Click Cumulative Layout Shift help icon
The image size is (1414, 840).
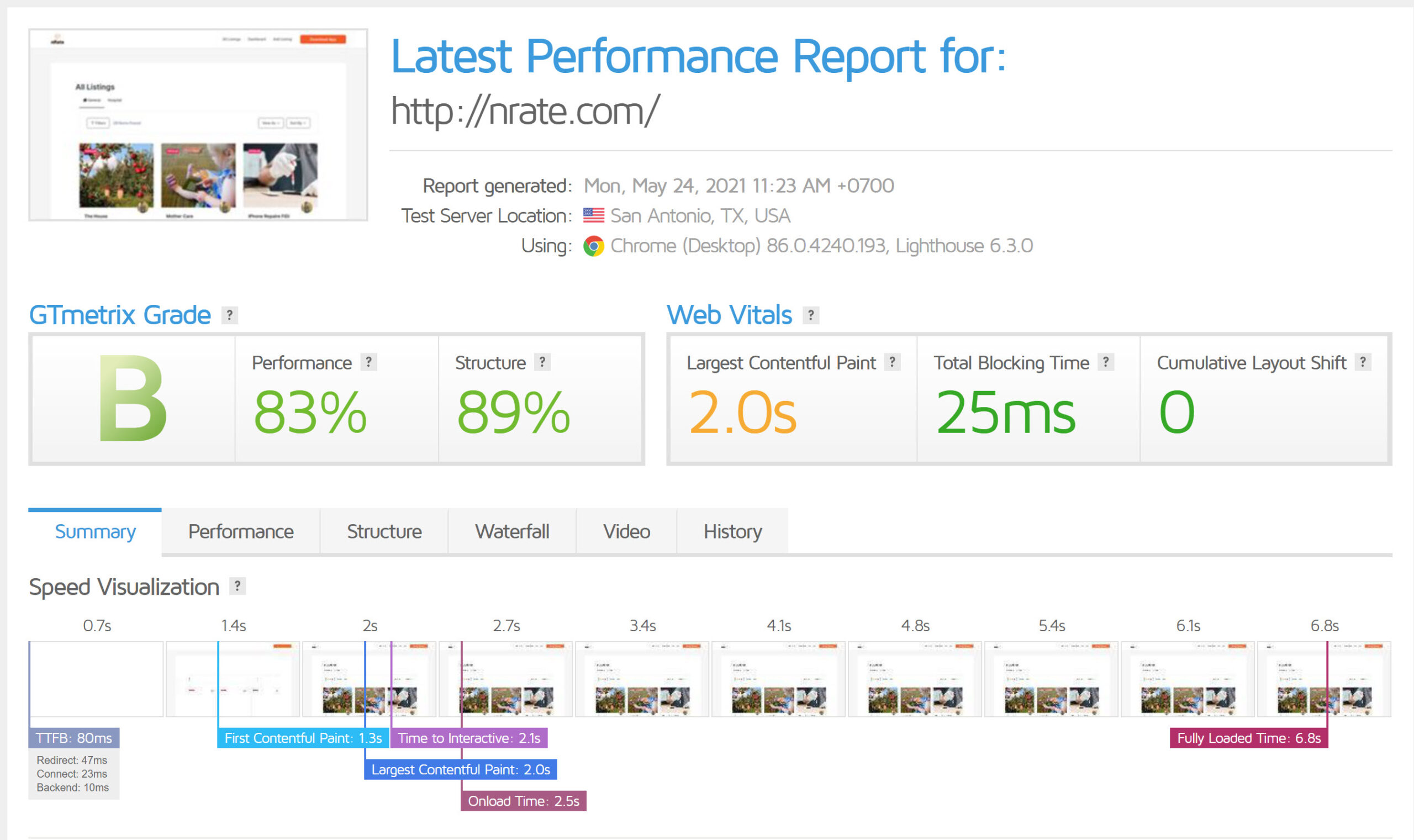pos(1363,362)
